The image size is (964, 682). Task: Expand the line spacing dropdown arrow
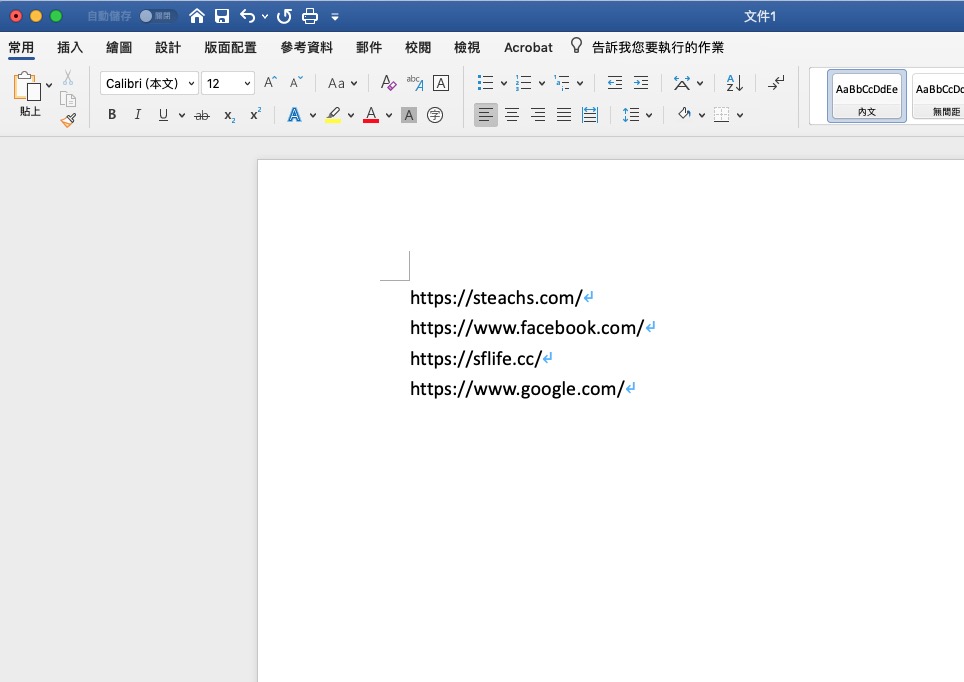coord(649,115)
